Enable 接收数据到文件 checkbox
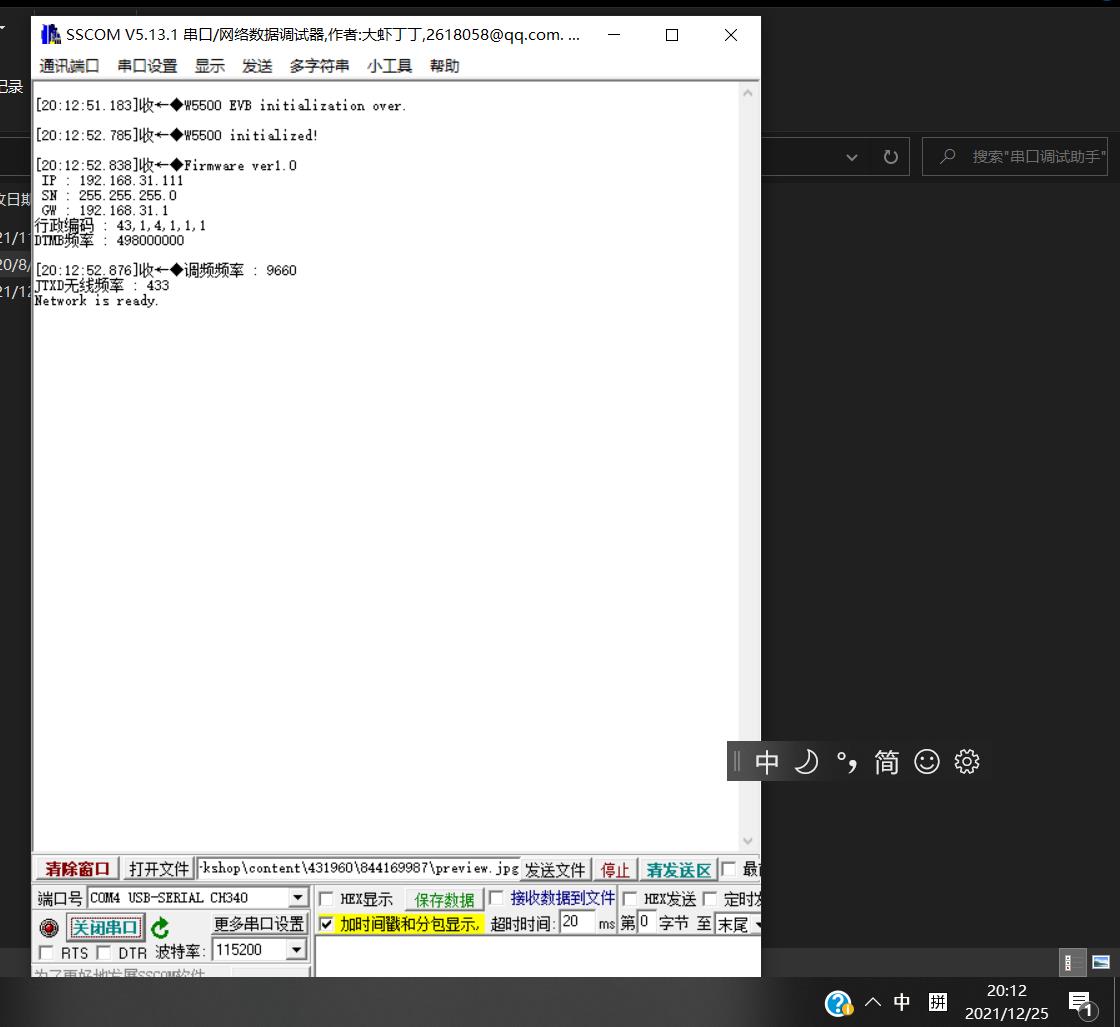The height and width of the screenshot is (1027, 1120). tap(496, 898)
